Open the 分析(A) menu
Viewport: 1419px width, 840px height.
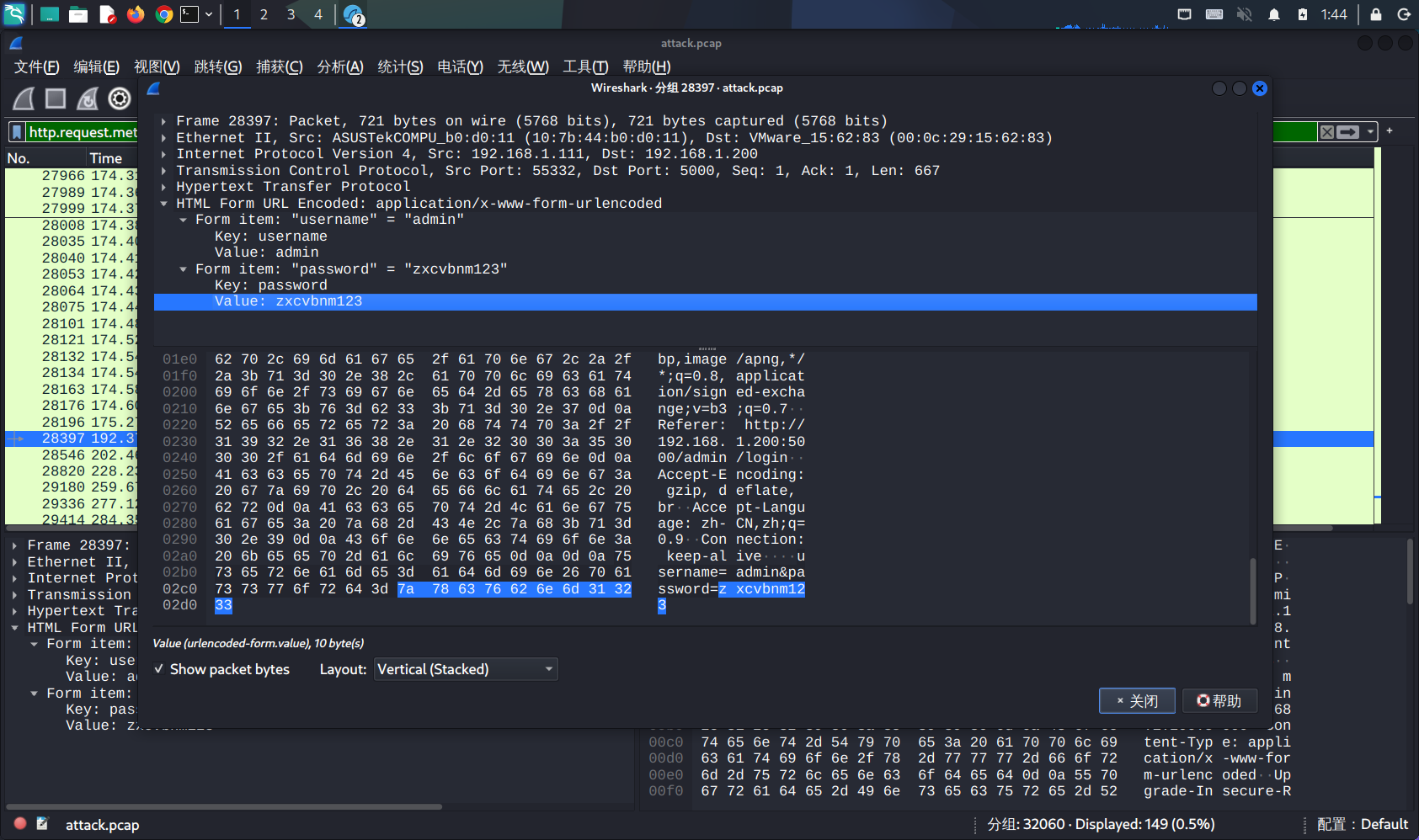tap(339, 66)
